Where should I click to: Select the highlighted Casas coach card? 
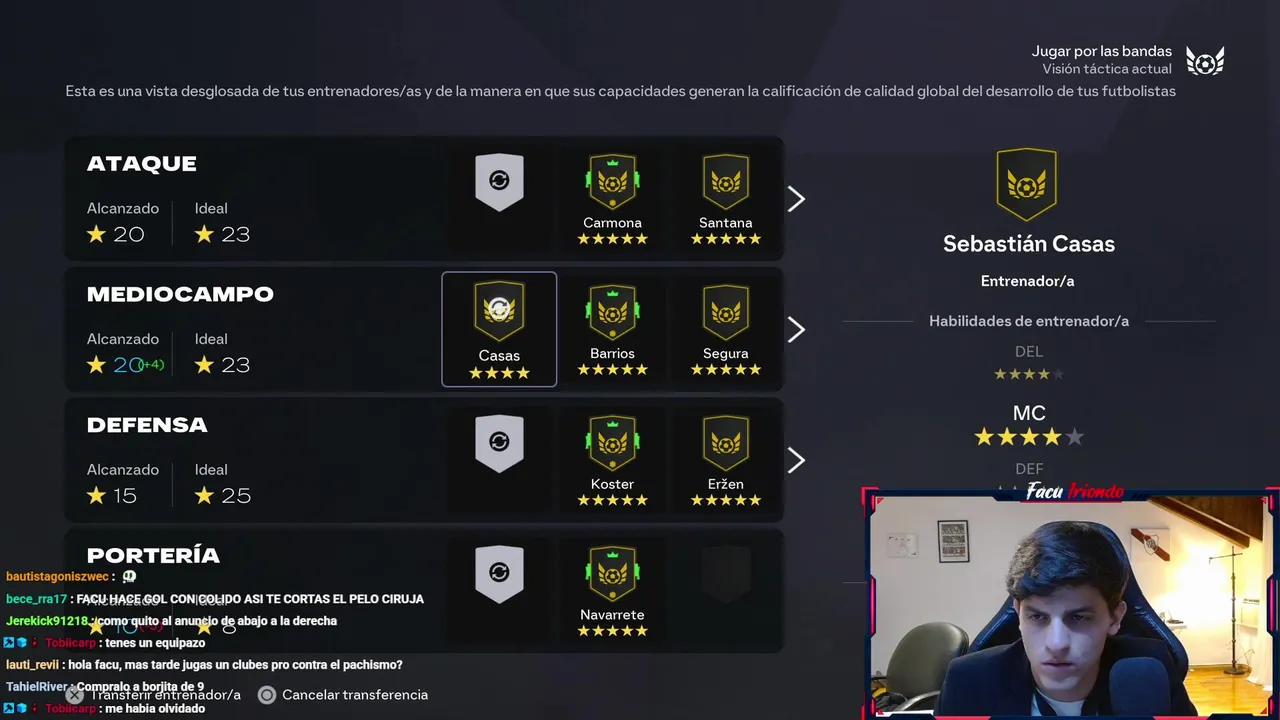[499, 329]
